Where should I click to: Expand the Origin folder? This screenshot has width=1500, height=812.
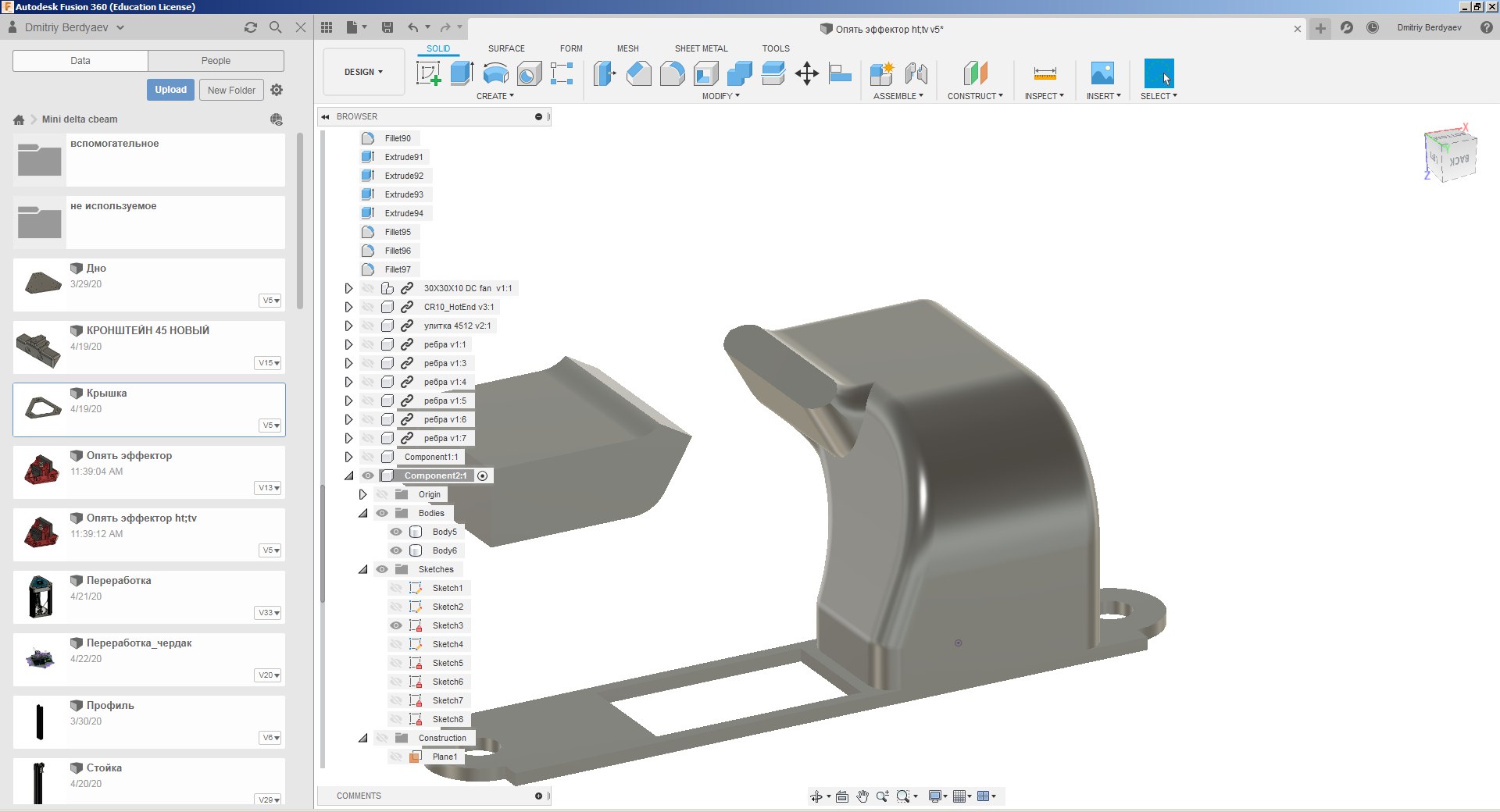[x=362, y=494]
